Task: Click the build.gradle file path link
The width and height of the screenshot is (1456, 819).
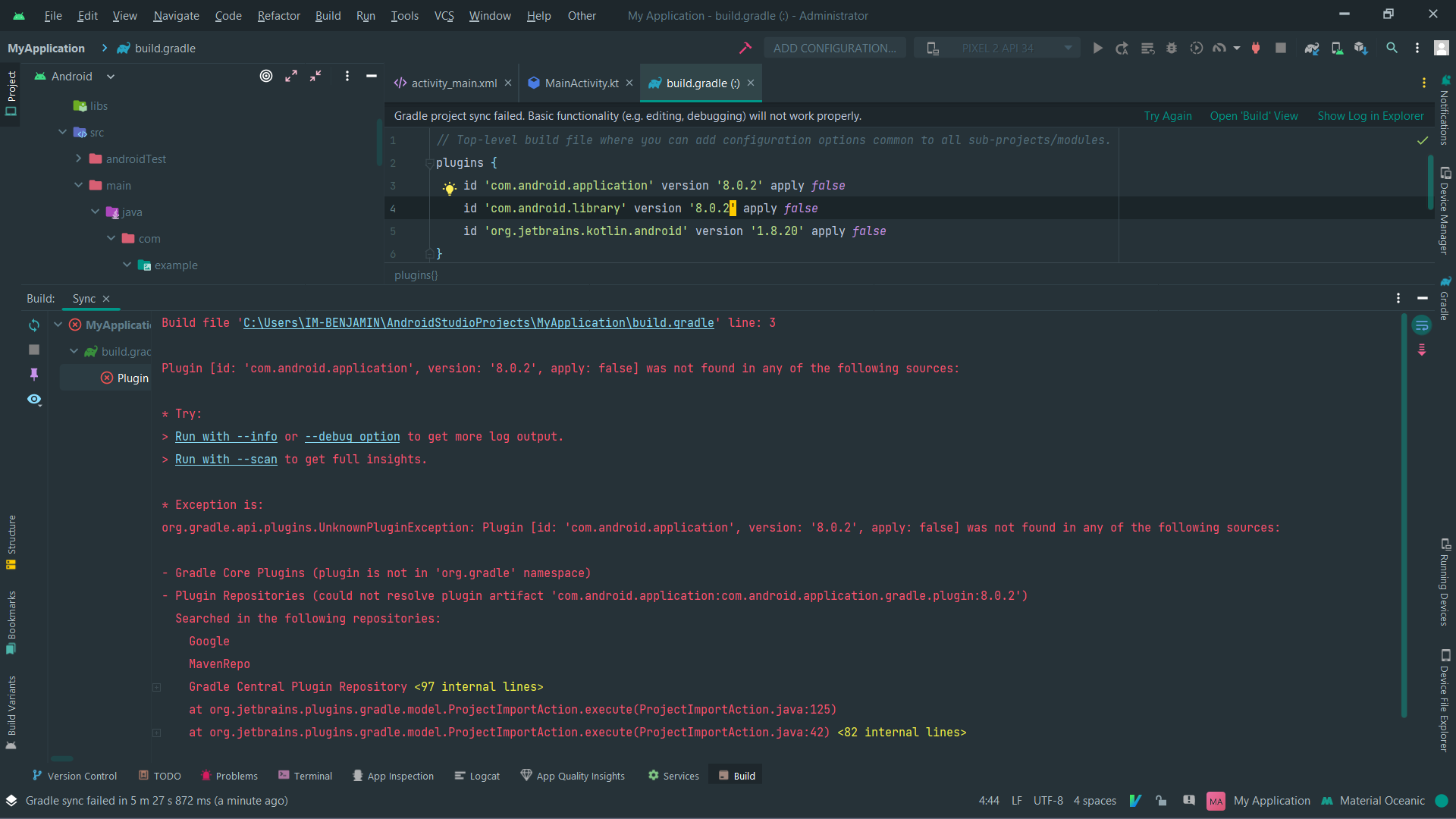Action: tap(479, 323)
